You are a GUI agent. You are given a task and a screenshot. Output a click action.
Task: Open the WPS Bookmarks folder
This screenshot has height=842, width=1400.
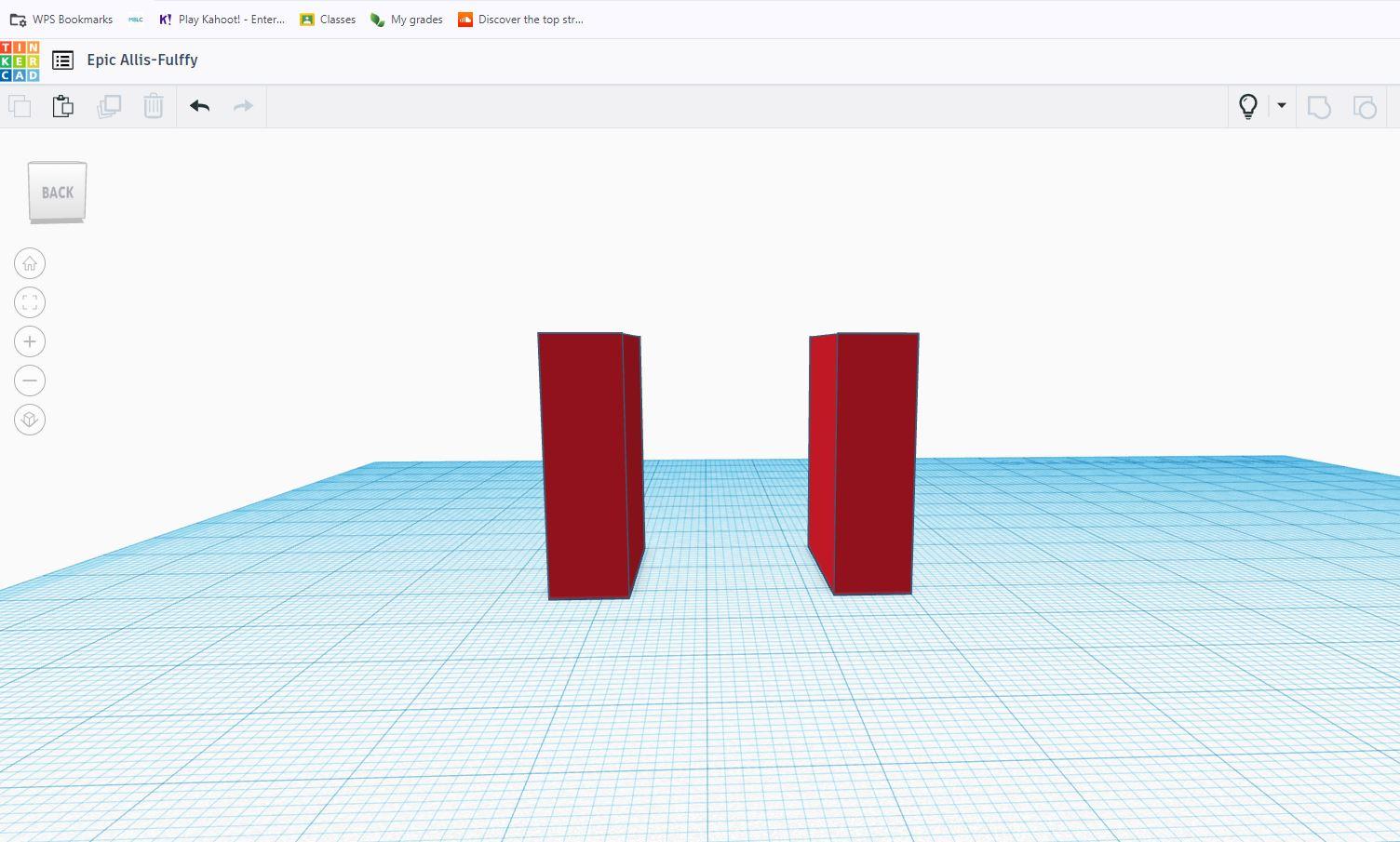click(61, 19)
